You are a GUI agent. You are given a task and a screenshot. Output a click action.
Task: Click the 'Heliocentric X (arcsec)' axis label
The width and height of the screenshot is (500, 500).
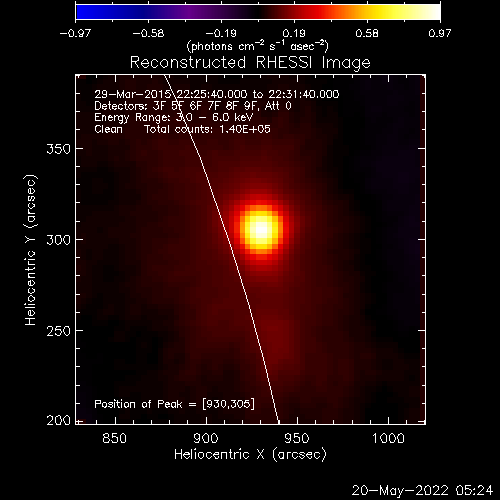click(250, 455)
